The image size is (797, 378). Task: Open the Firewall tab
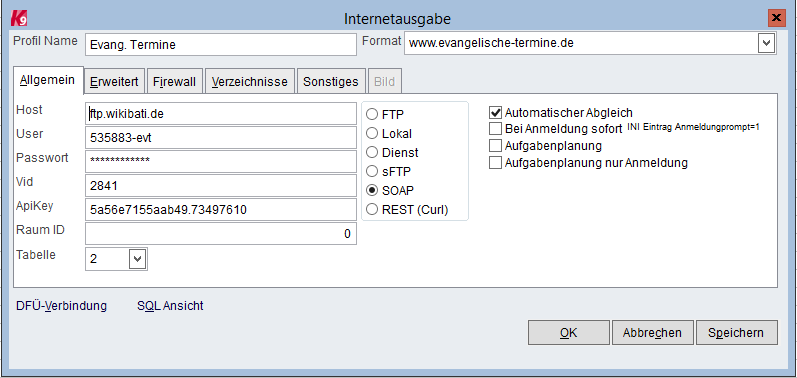(x=174, y=82)
